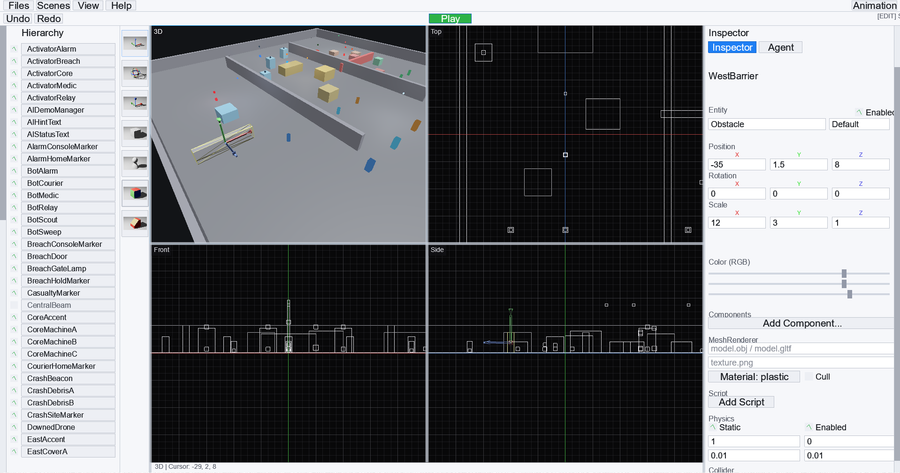This screenshot has width=900, height=473.
Task: Open the Help menu
Action: click(x=121, y=5)
